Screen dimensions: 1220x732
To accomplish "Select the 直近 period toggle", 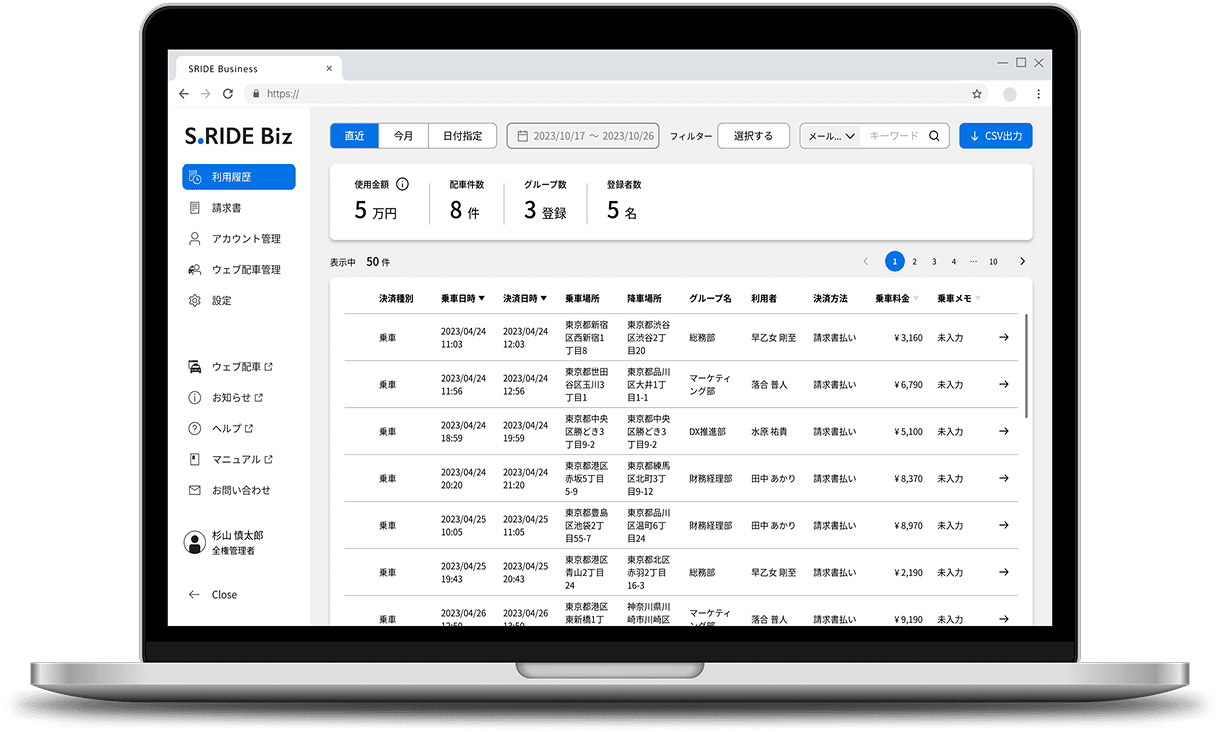I will 354,136.
